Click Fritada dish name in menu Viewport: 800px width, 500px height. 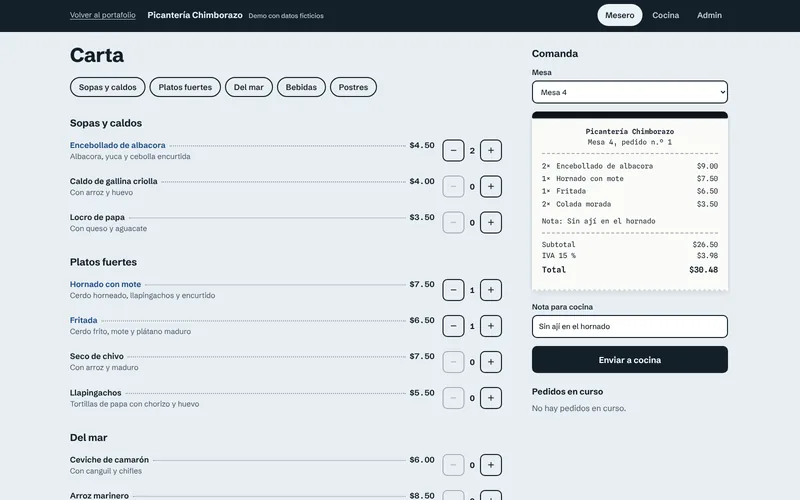click(83, 320)
